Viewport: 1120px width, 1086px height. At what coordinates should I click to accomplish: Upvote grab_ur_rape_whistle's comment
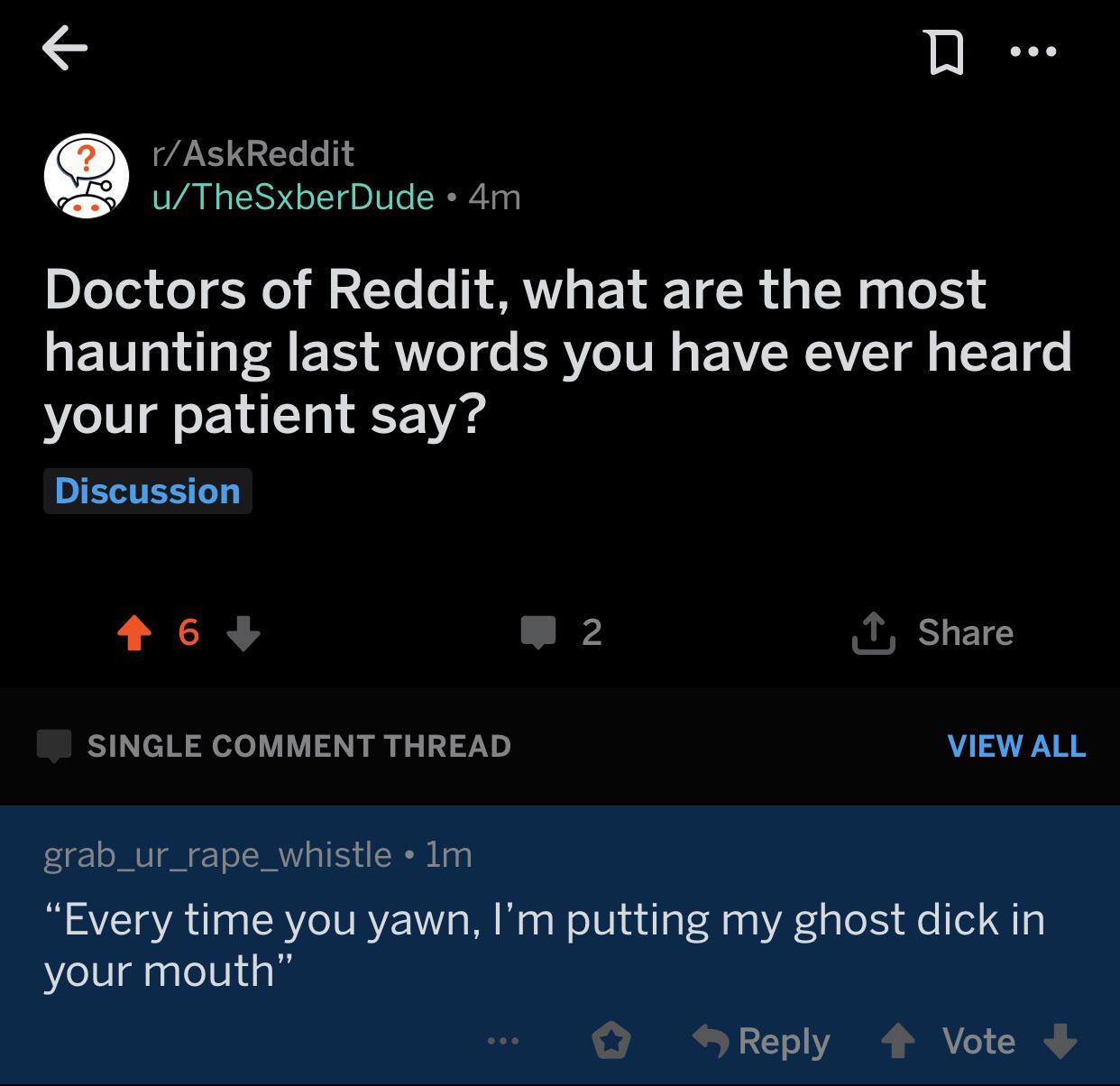click(898, 1040)
